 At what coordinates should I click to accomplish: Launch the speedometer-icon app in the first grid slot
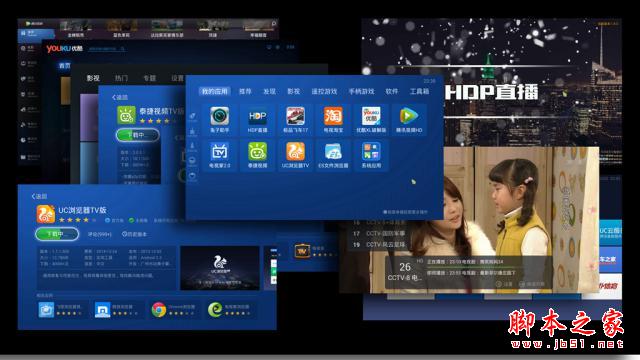pyautogui.click(x=220, y=120)
